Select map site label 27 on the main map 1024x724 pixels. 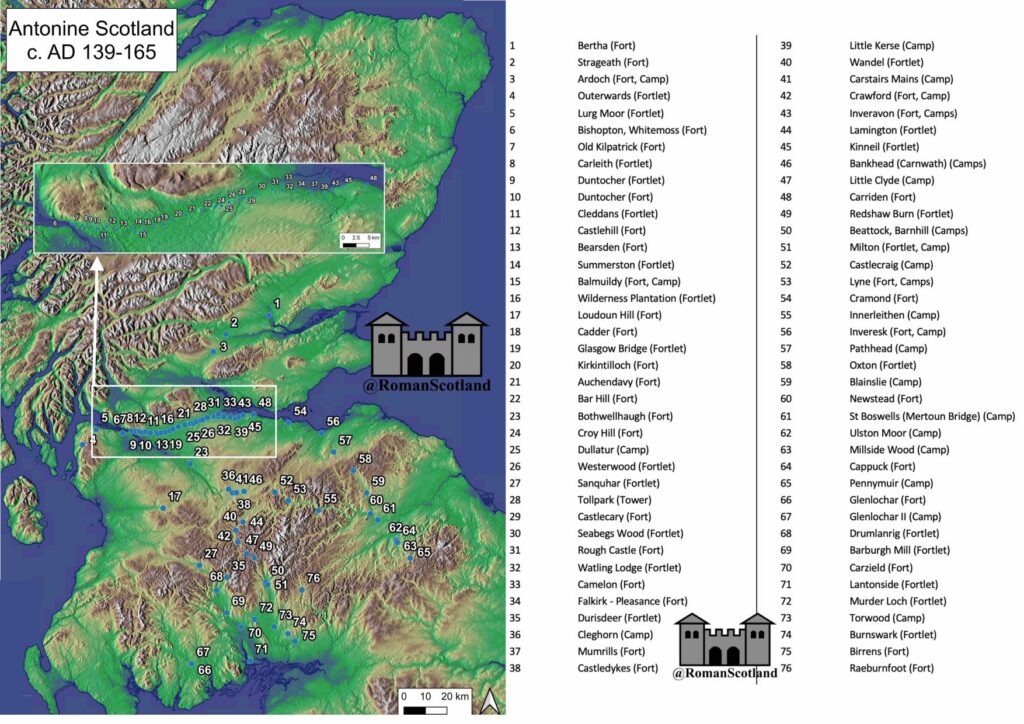point(211,554)
